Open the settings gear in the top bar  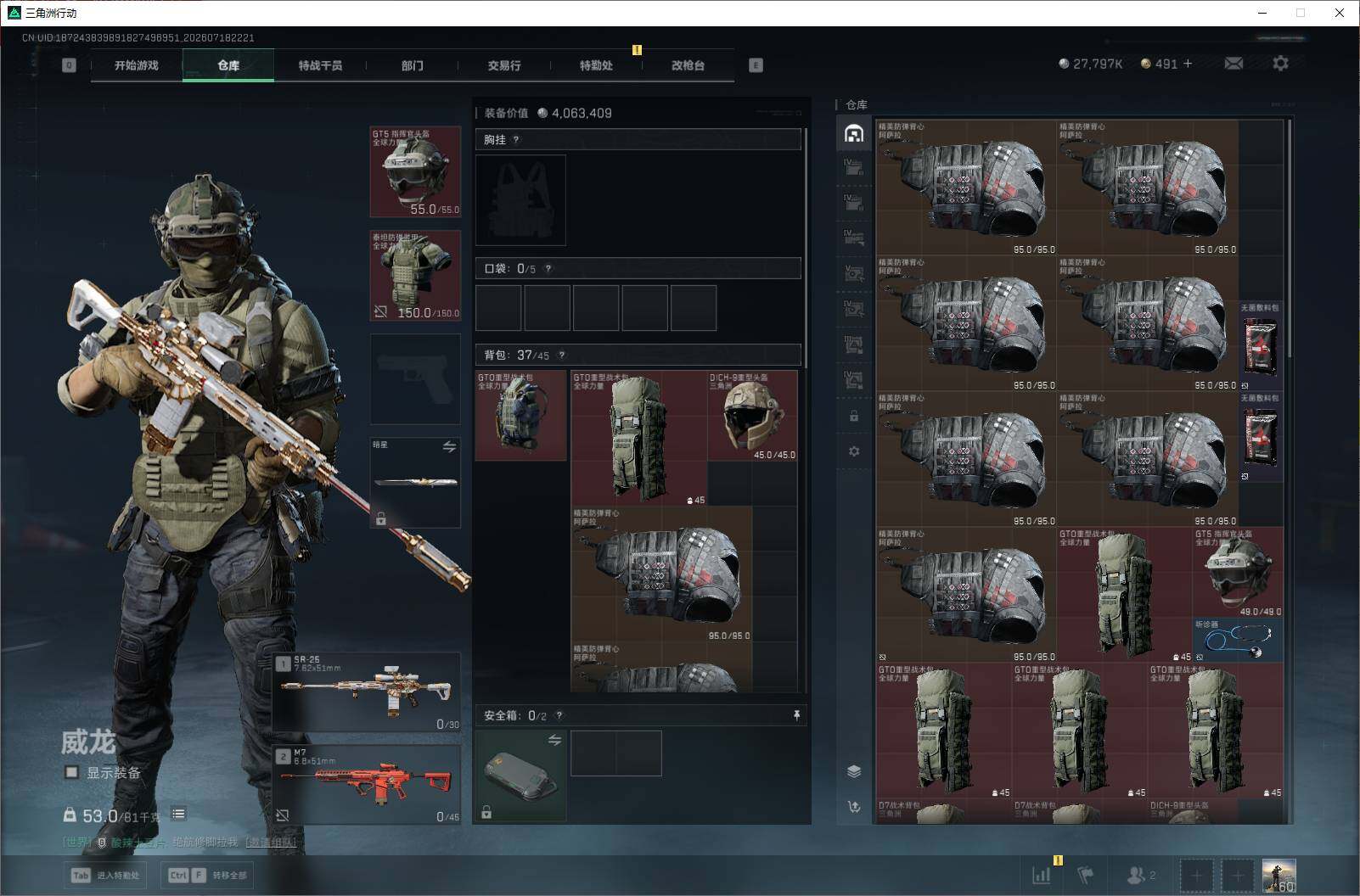[x=1280, y=64]
